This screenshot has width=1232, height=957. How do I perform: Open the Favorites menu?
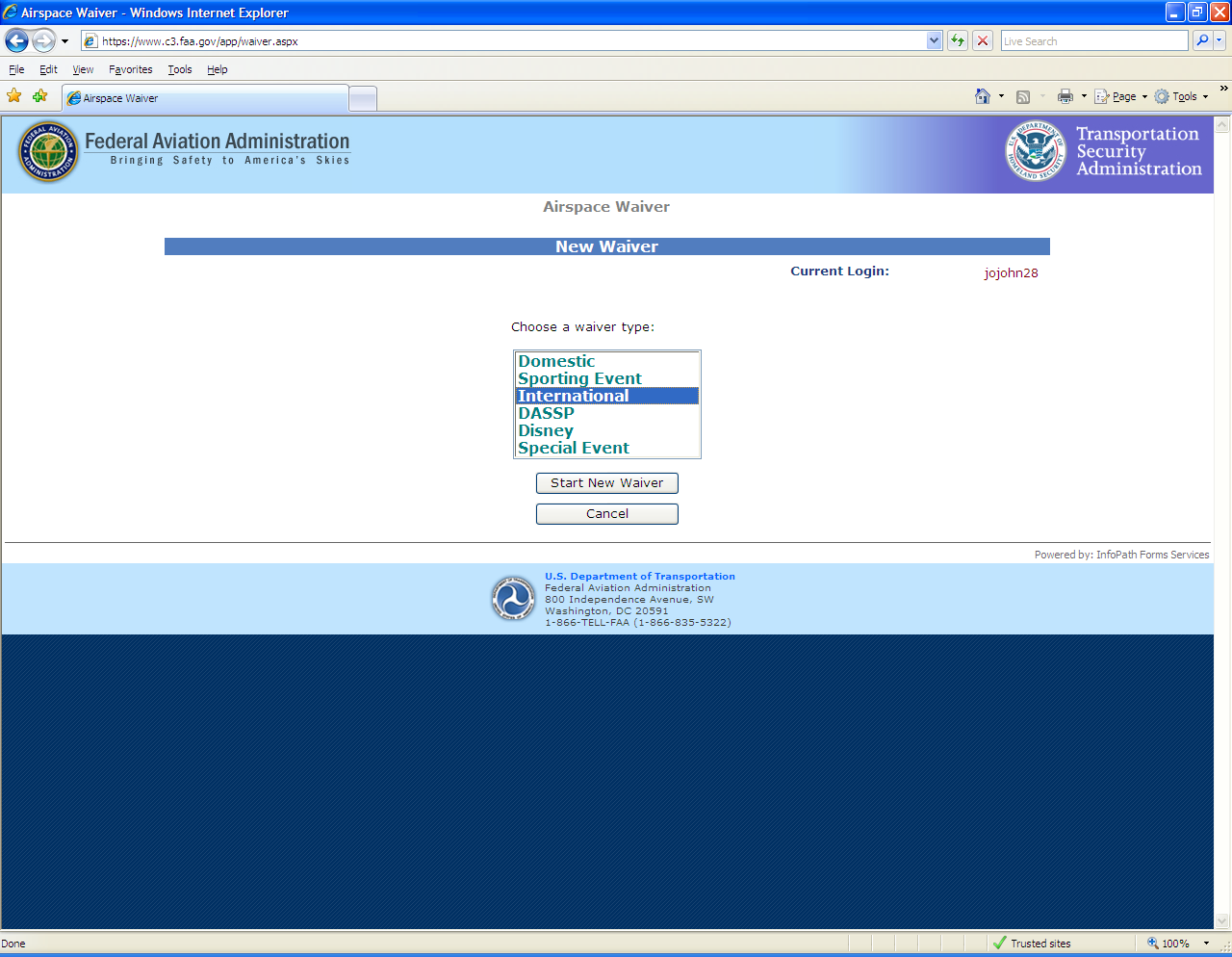(130, 69)
